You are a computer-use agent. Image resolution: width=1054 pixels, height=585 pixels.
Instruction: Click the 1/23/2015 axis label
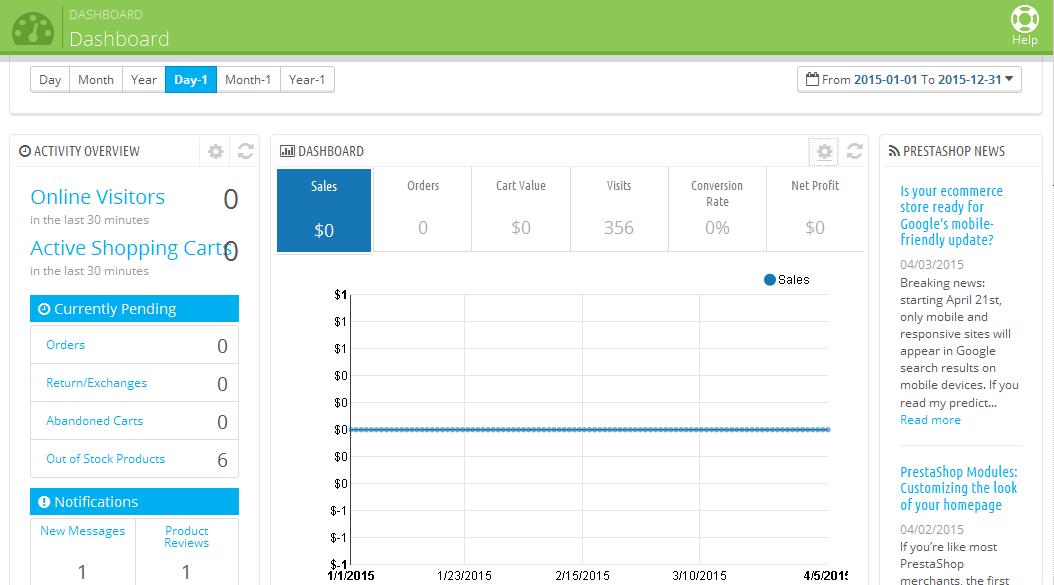(x=464, y=576)
